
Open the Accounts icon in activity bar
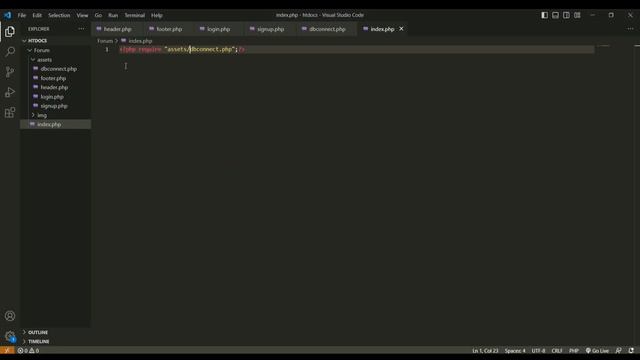click(x=10, y=316)
